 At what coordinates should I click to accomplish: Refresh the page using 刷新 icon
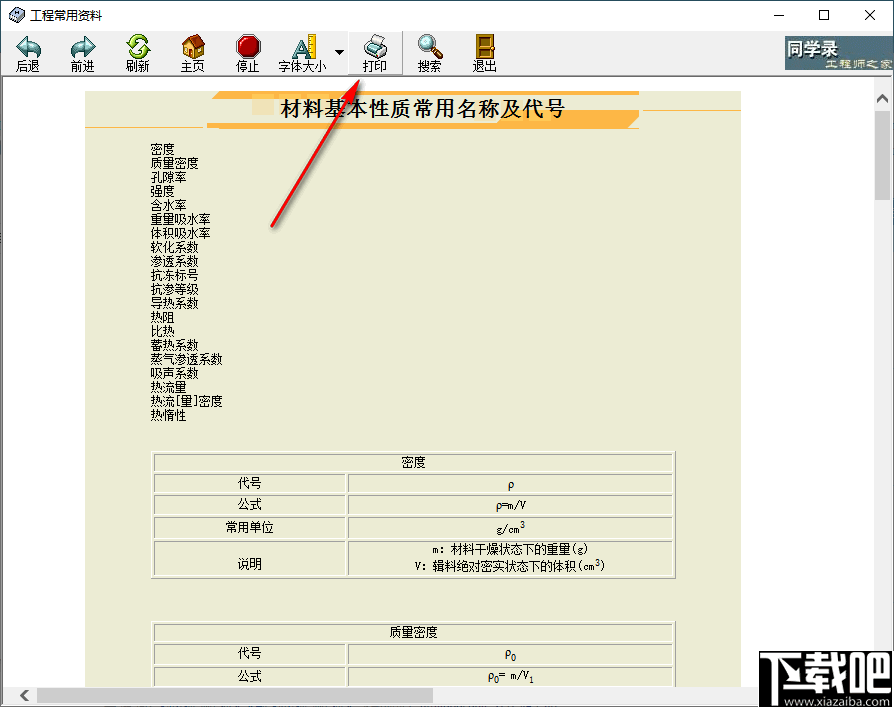coord(137,54)
